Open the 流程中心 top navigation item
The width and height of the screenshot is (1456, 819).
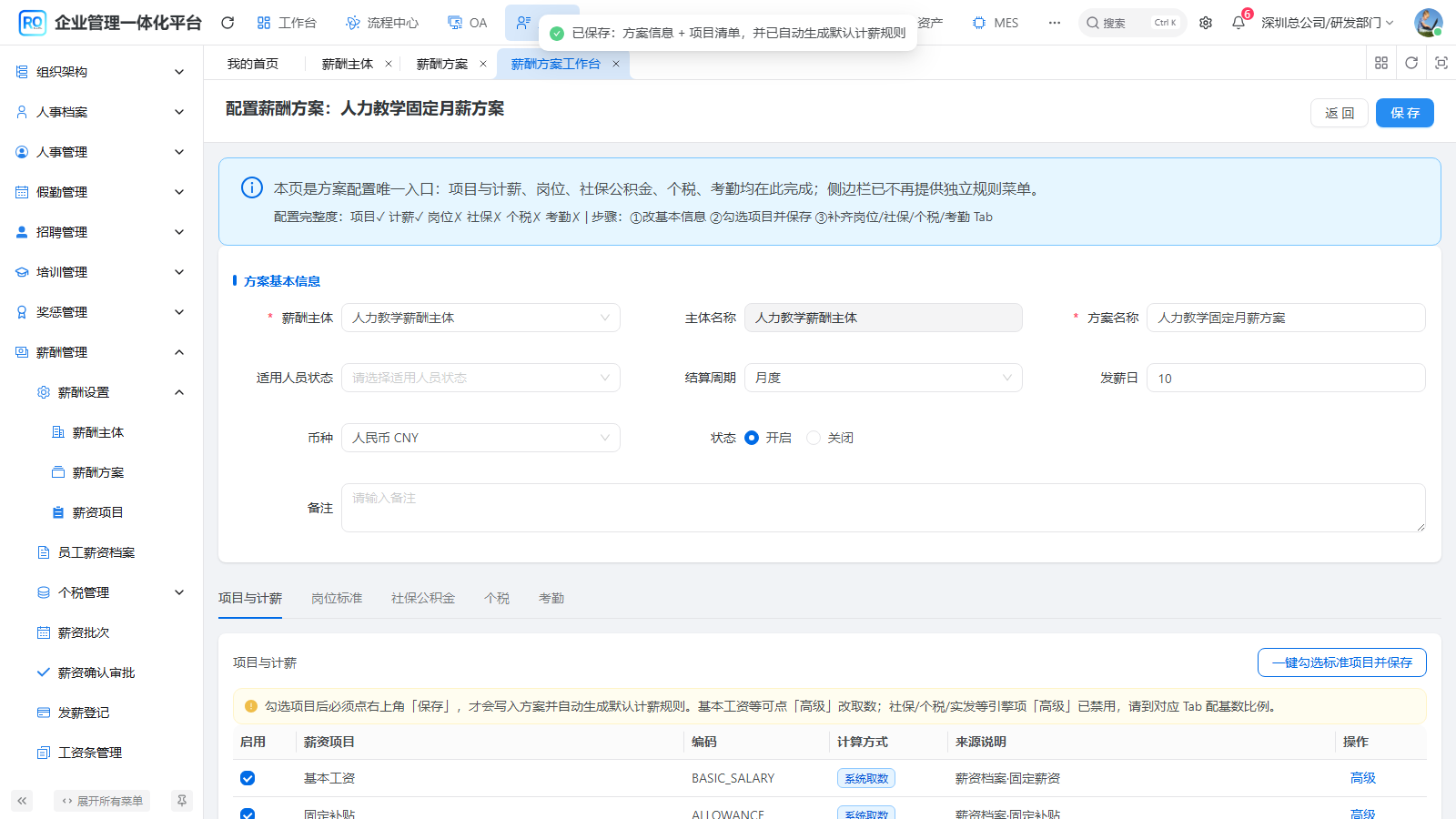coord(382,23)
